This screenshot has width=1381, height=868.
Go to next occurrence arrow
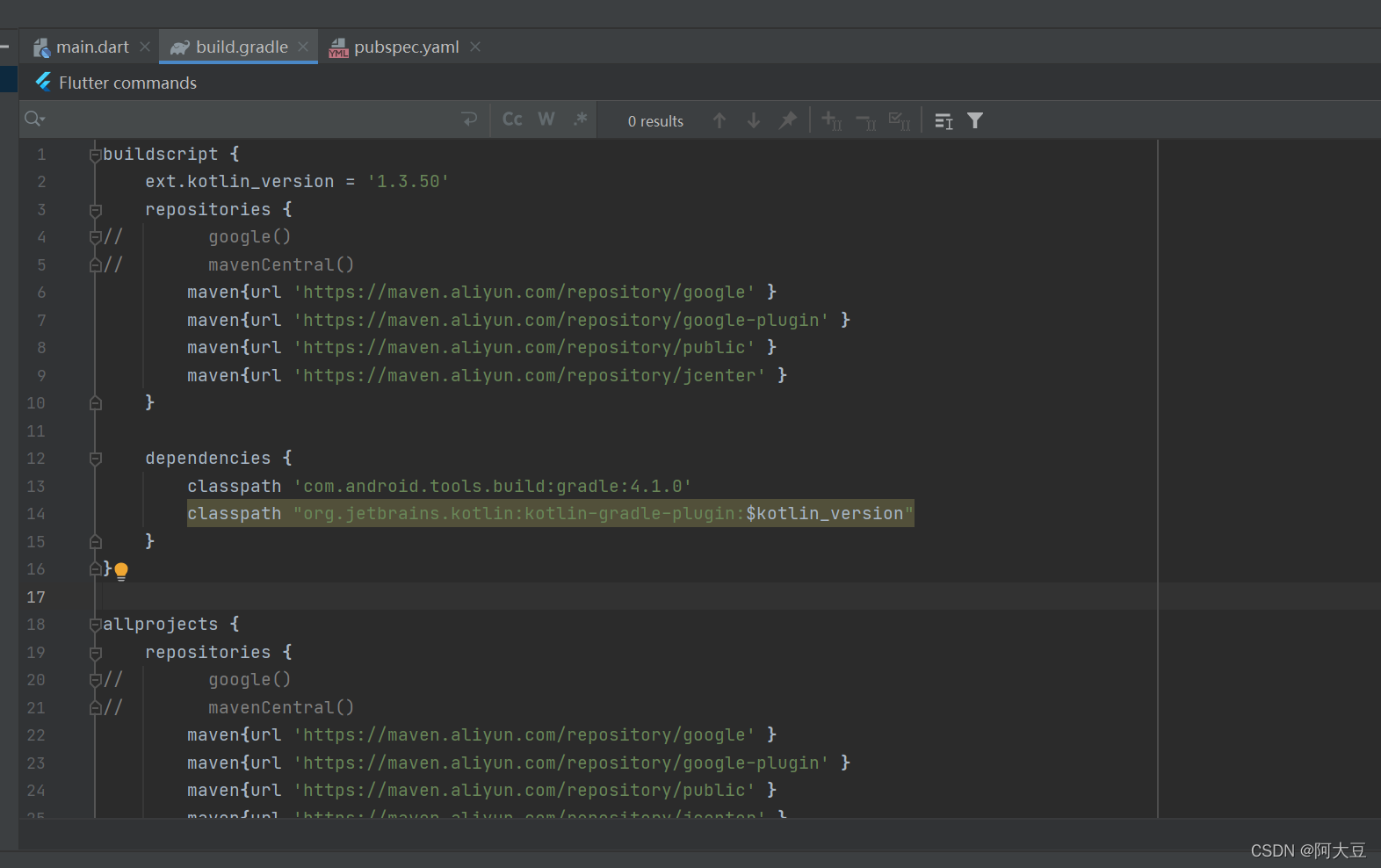(x=754, y=120)
